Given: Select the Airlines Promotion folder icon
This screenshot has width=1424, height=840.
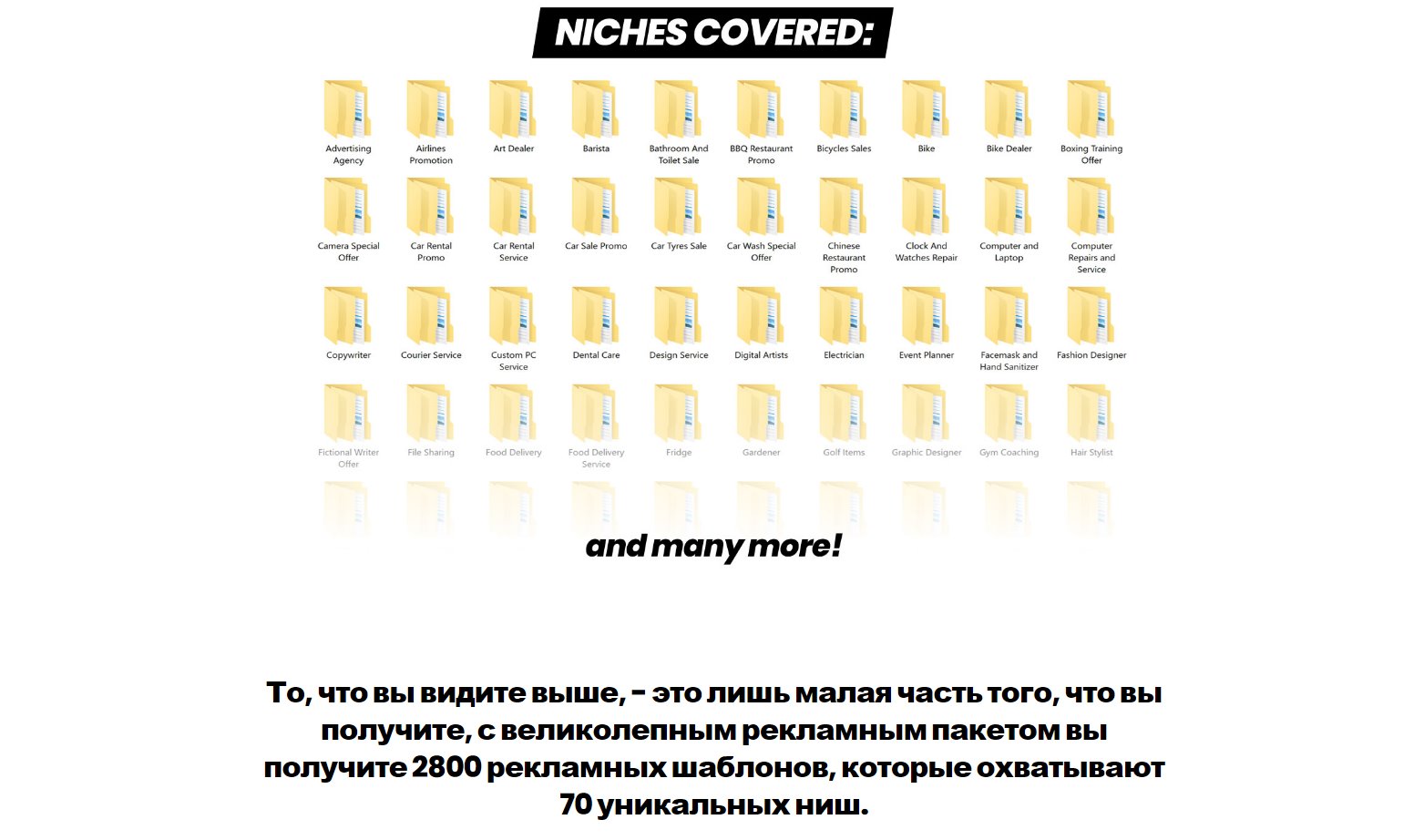Looking at the screenshot, I should (x=431, y=109).
